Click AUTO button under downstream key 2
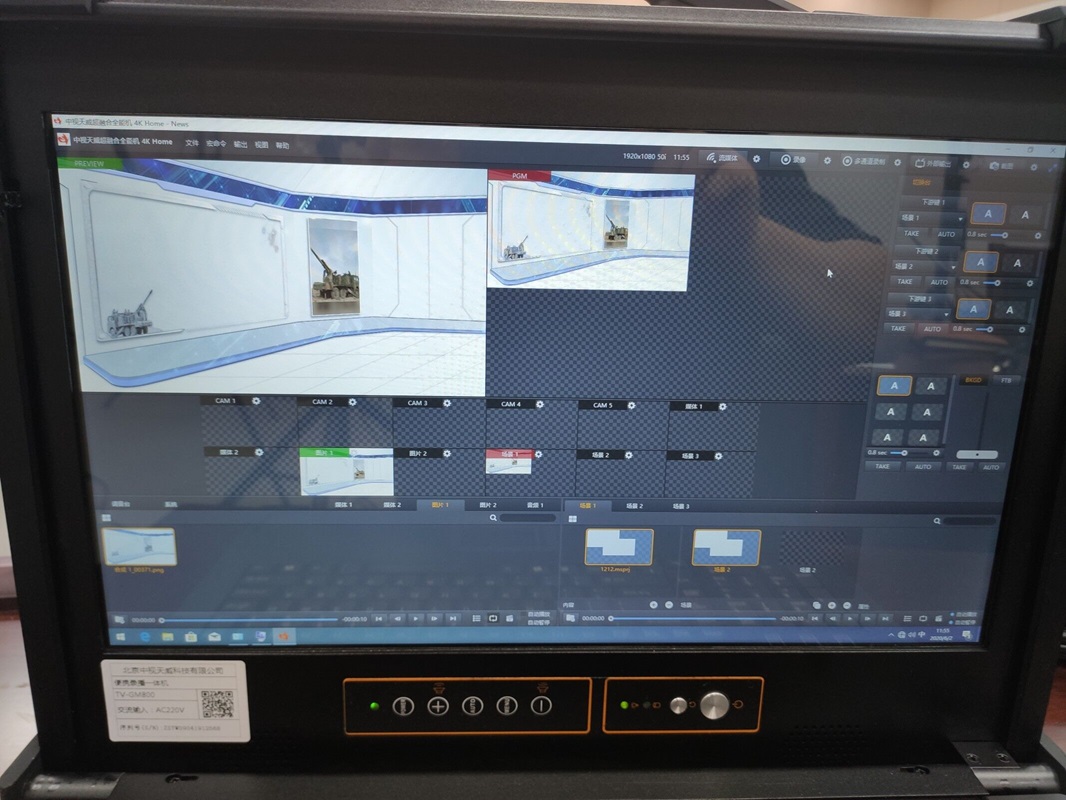 point(939,282)
